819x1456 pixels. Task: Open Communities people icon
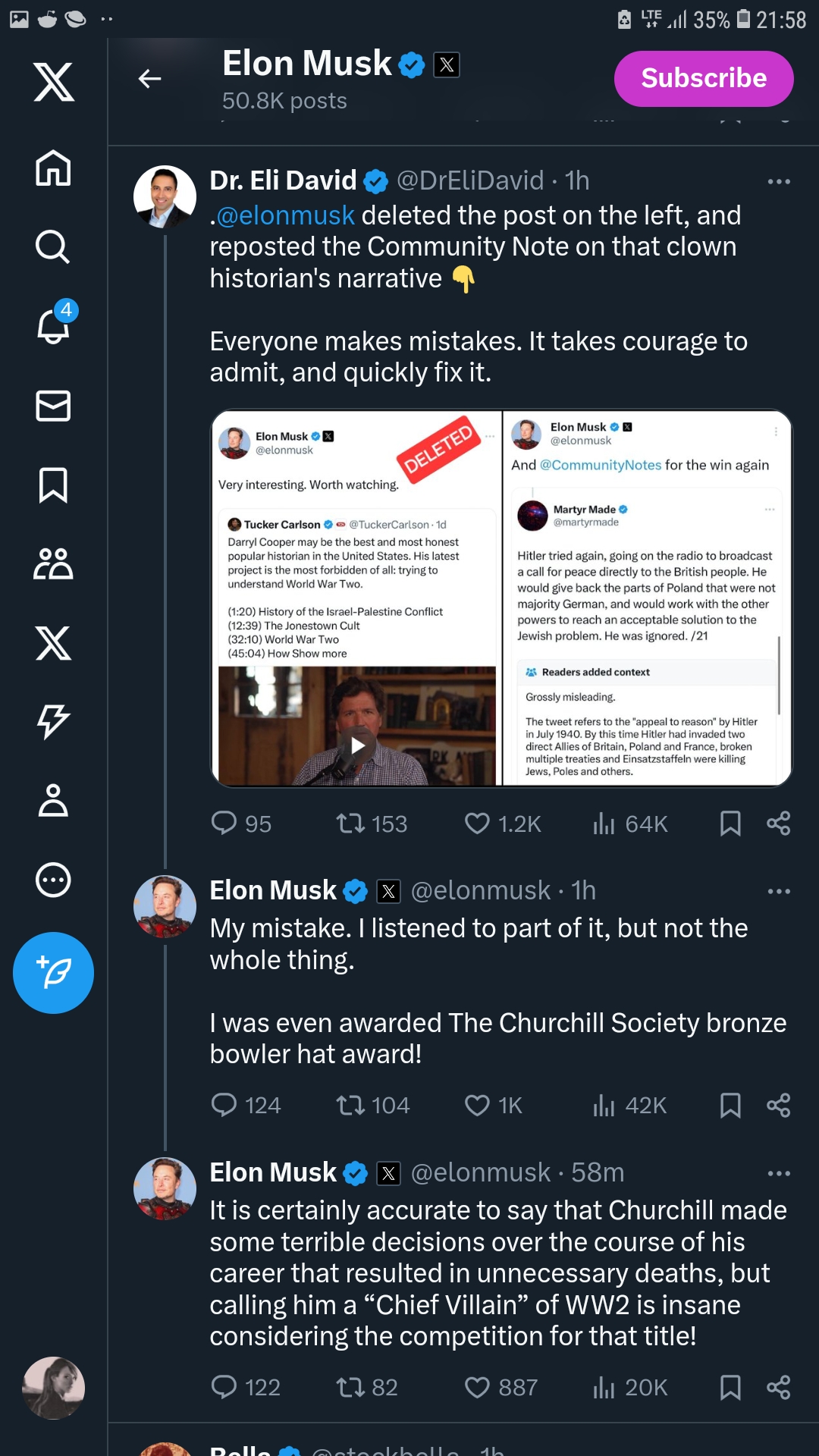(x=53, y=564)
